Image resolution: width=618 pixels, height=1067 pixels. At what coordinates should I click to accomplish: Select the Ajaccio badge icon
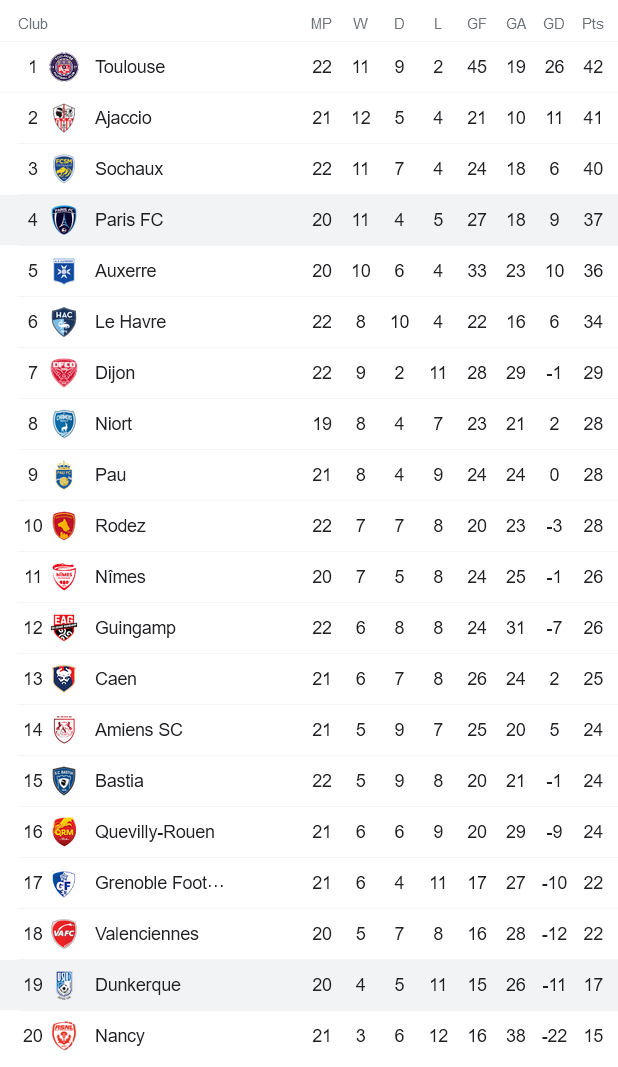tap(63, 117)
